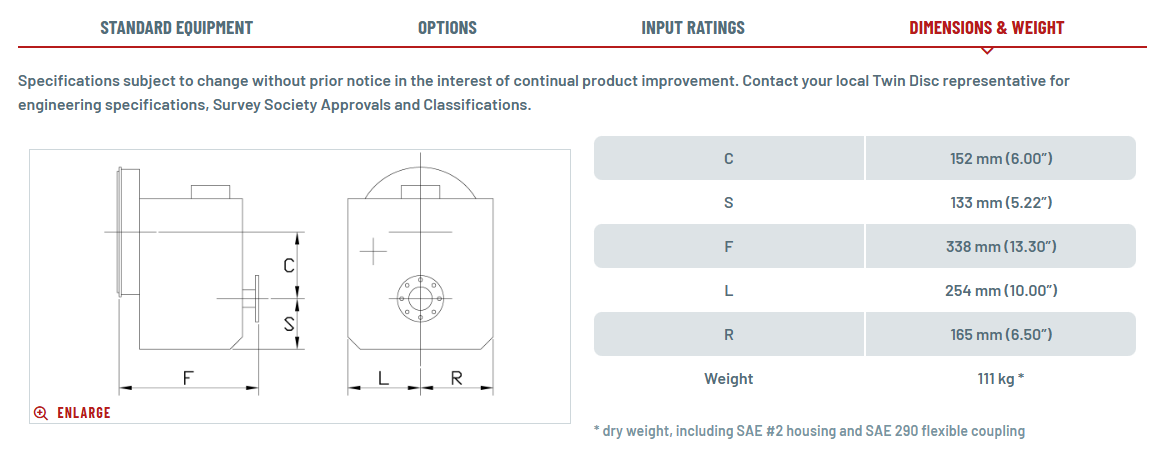
Task: Click the C label cell in the table
Action: click(x=728, y=158)
